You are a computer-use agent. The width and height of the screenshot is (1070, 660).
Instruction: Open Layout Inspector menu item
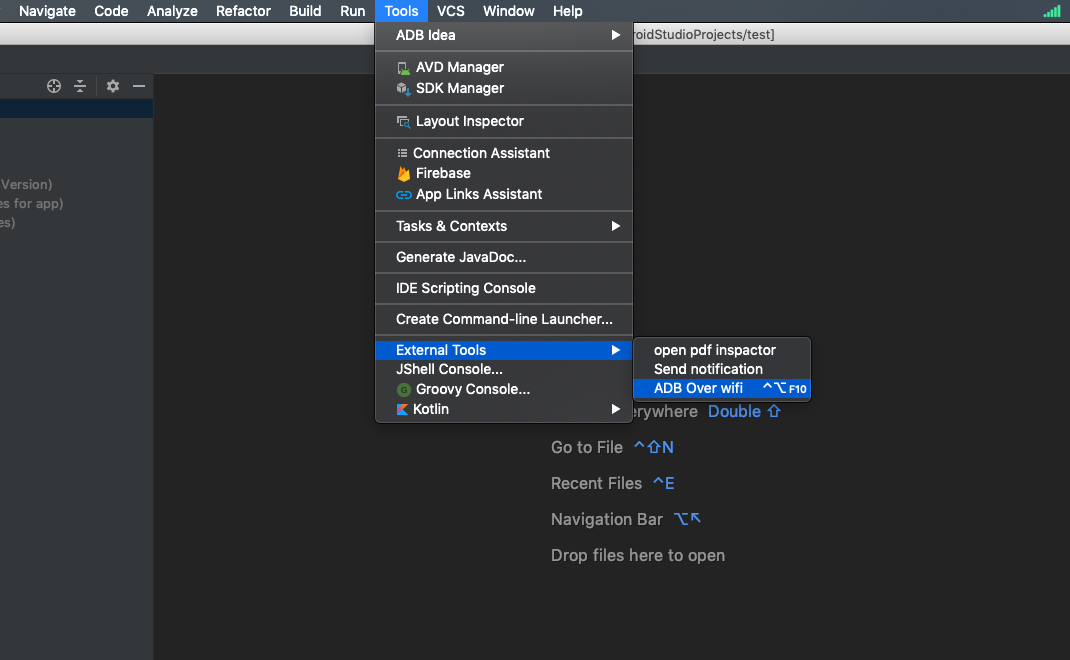pyautogui.click(x=504, y=121)
